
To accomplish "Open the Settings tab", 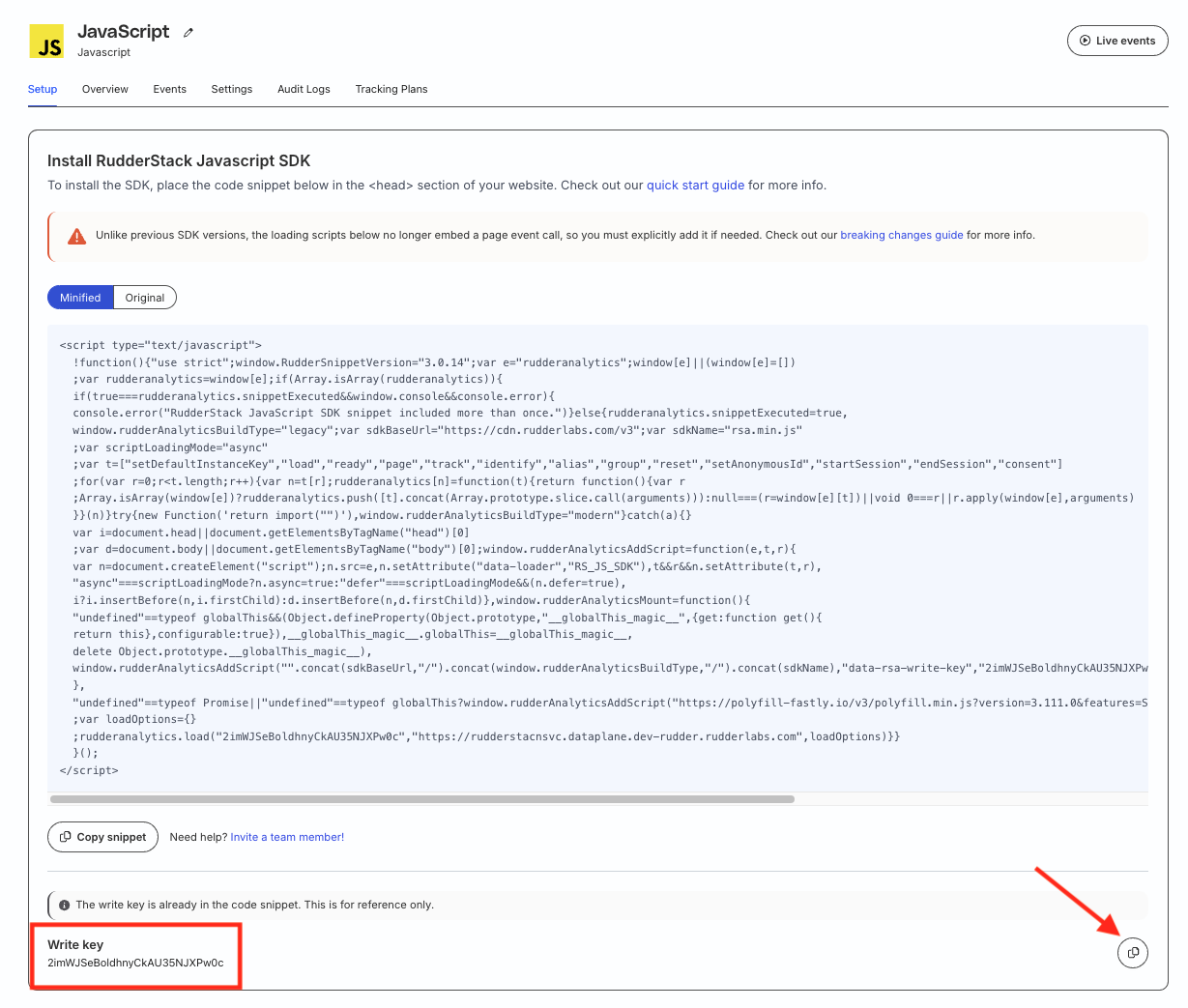I will [232, 89].
